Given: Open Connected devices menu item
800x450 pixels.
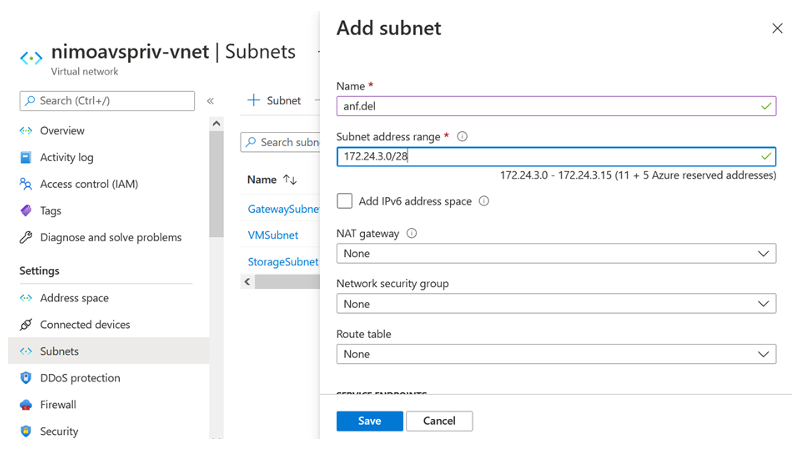Looking at the screenshot, I should click(85, 325).
